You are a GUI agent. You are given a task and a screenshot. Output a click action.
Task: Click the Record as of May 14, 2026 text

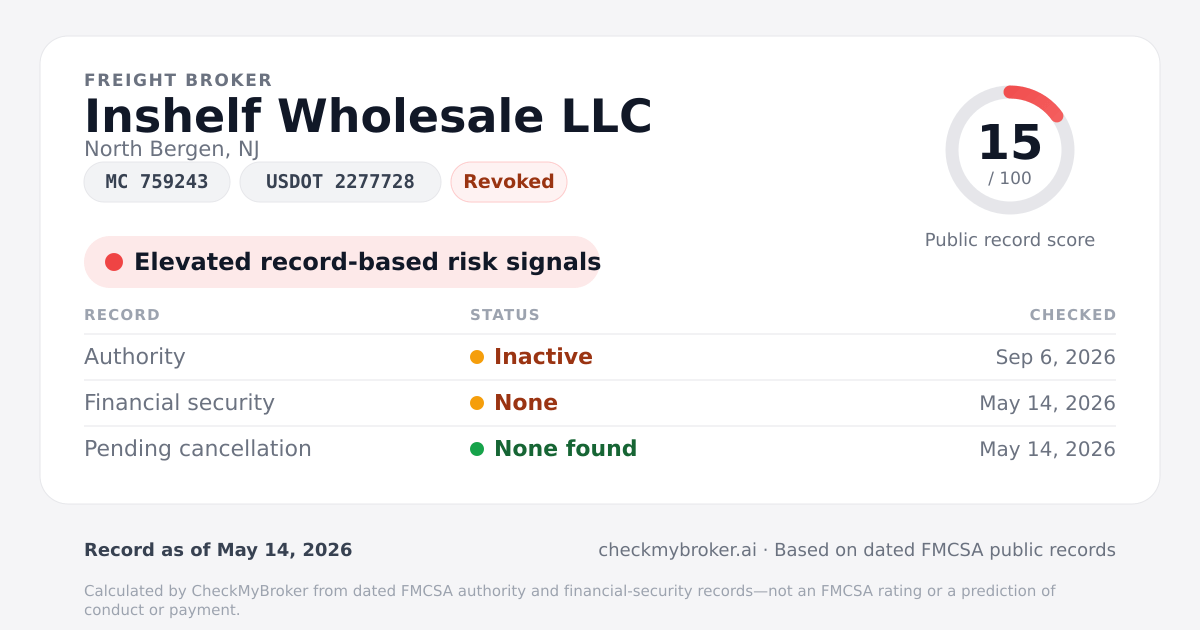[x=218, y=550]
